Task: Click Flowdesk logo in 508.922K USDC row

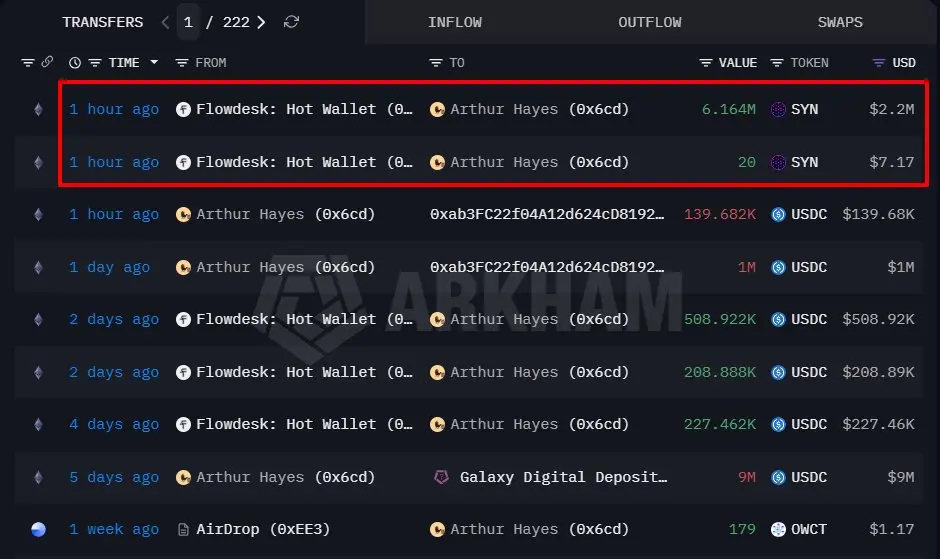Action: click(x=183, y=319)
